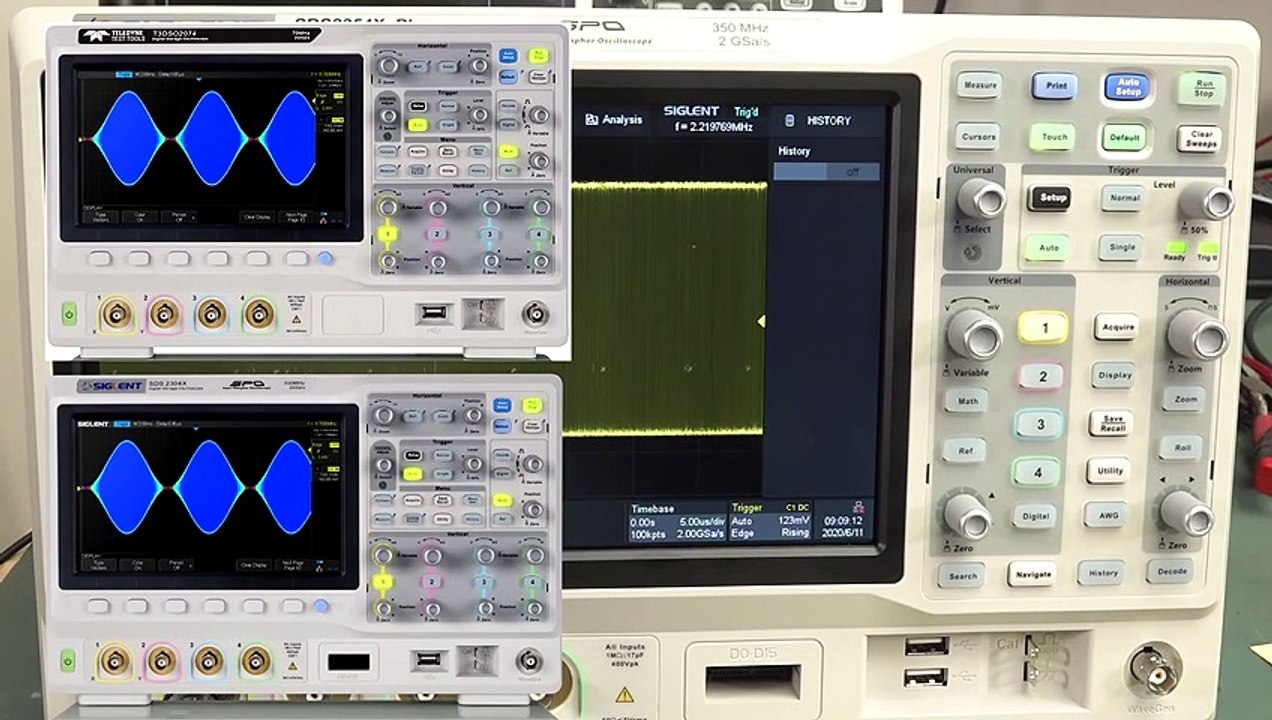Select the Clear Sweeps button
The width and height of the screenshot is (1272, 720).
tap(1200, 139)
